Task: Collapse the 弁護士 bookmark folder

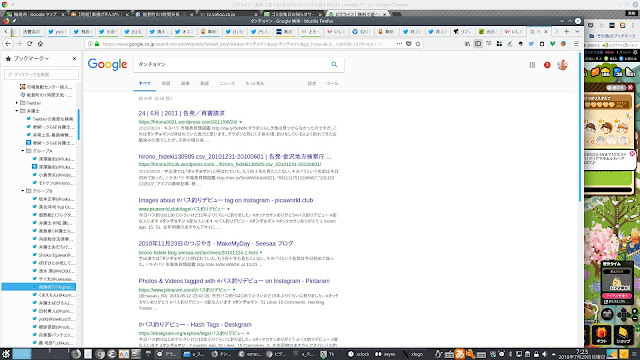Action: pos(17,111)
